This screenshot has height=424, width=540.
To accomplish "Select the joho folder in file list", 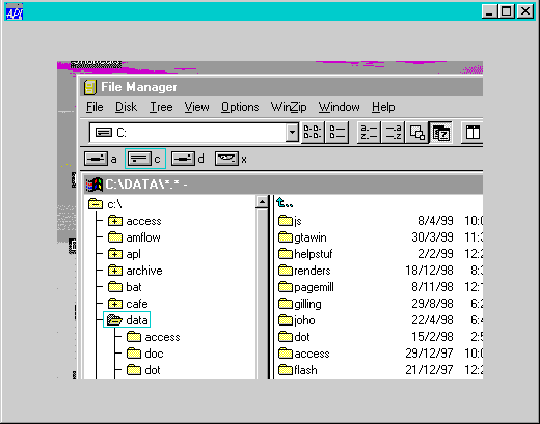I will [x=297, y=320].
